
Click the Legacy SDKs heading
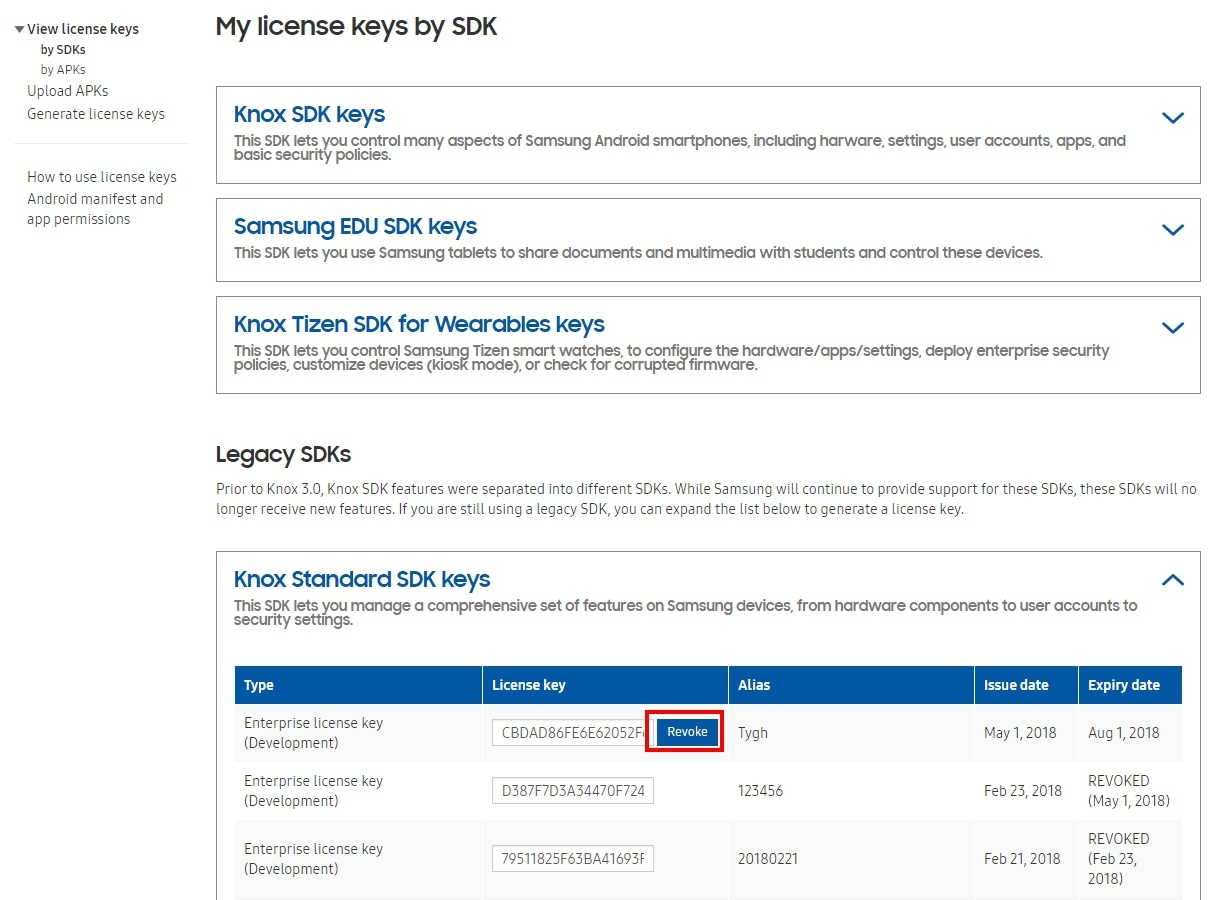coord(283,455)
